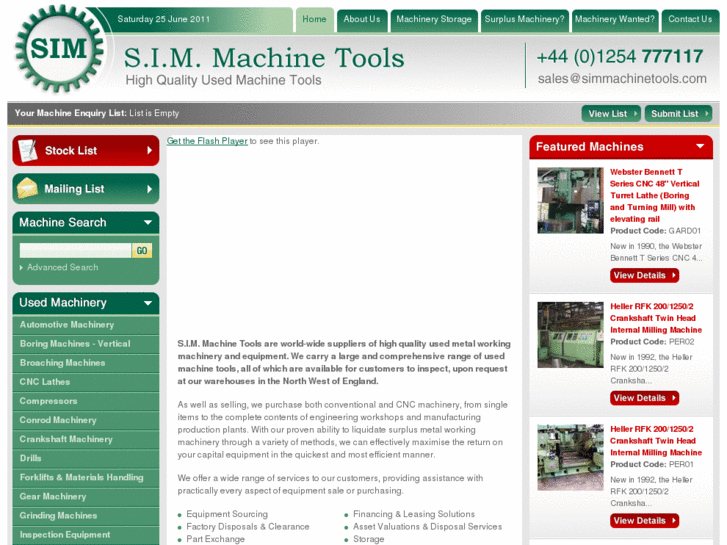Open Advanced Search link
The height and width of the screenshot is (545, 727).
click(63, 268)
